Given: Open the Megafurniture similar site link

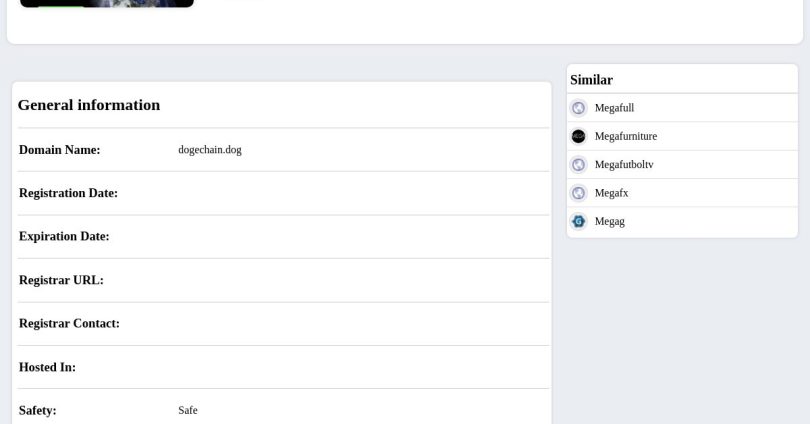Looking at the screenshot, I should (x=625, y=136).
